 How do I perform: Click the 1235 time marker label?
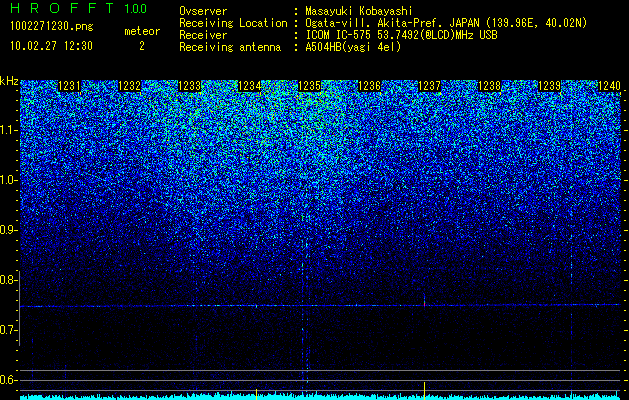310,86
